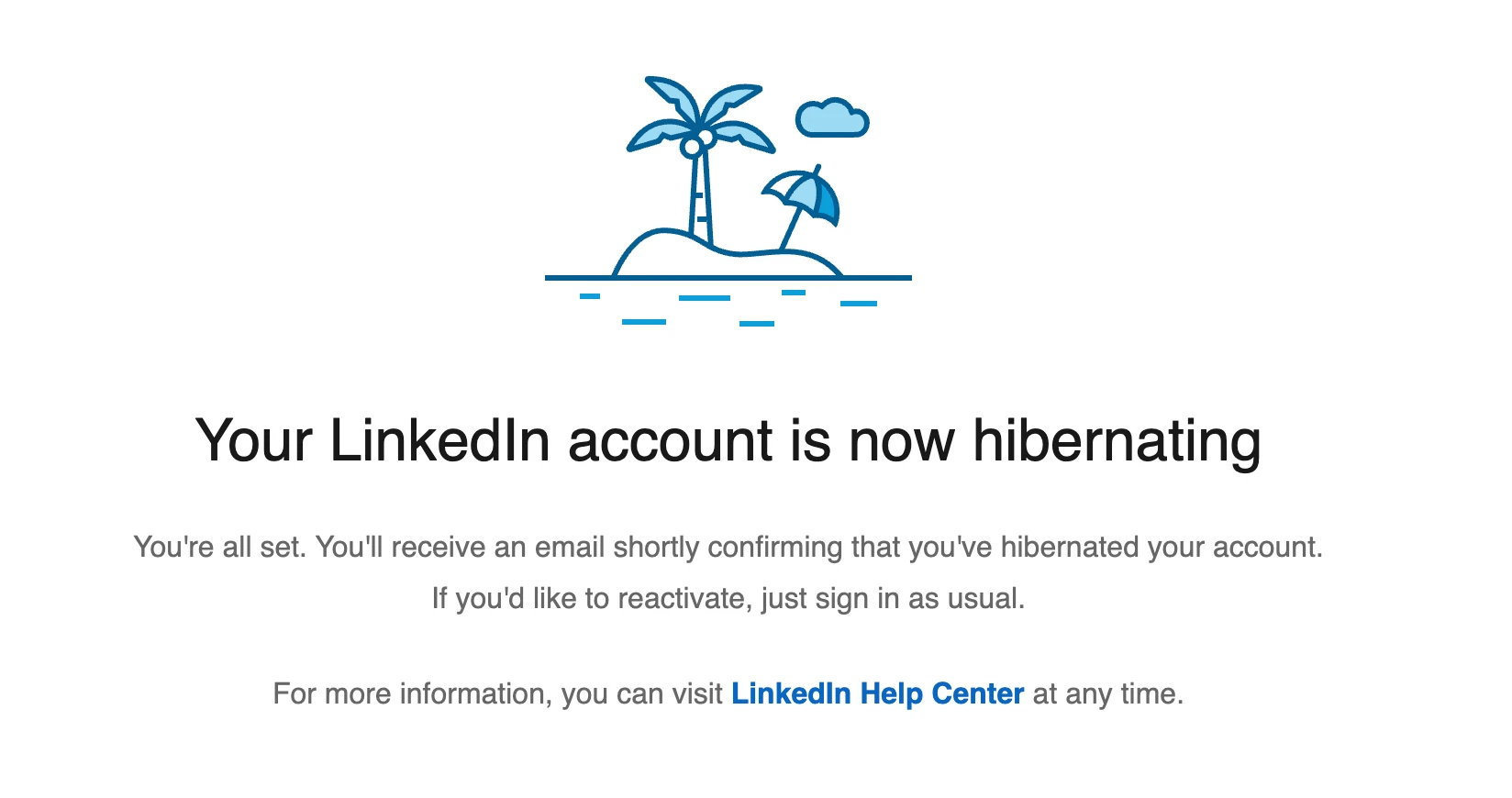Click the cloud icon in the illustration

point(831,119)
